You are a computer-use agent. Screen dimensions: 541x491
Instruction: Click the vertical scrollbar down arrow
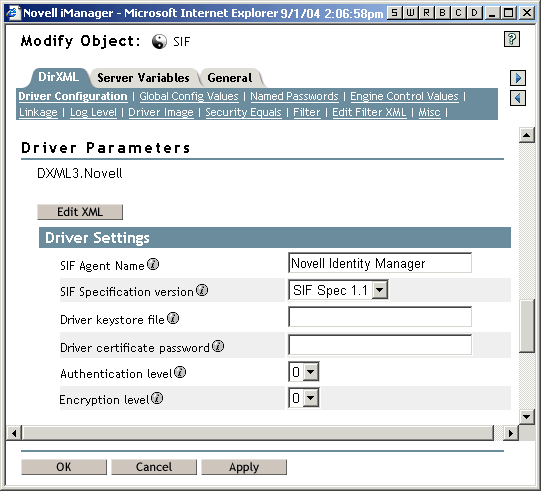pyautogui.click(x=527, y=416)
